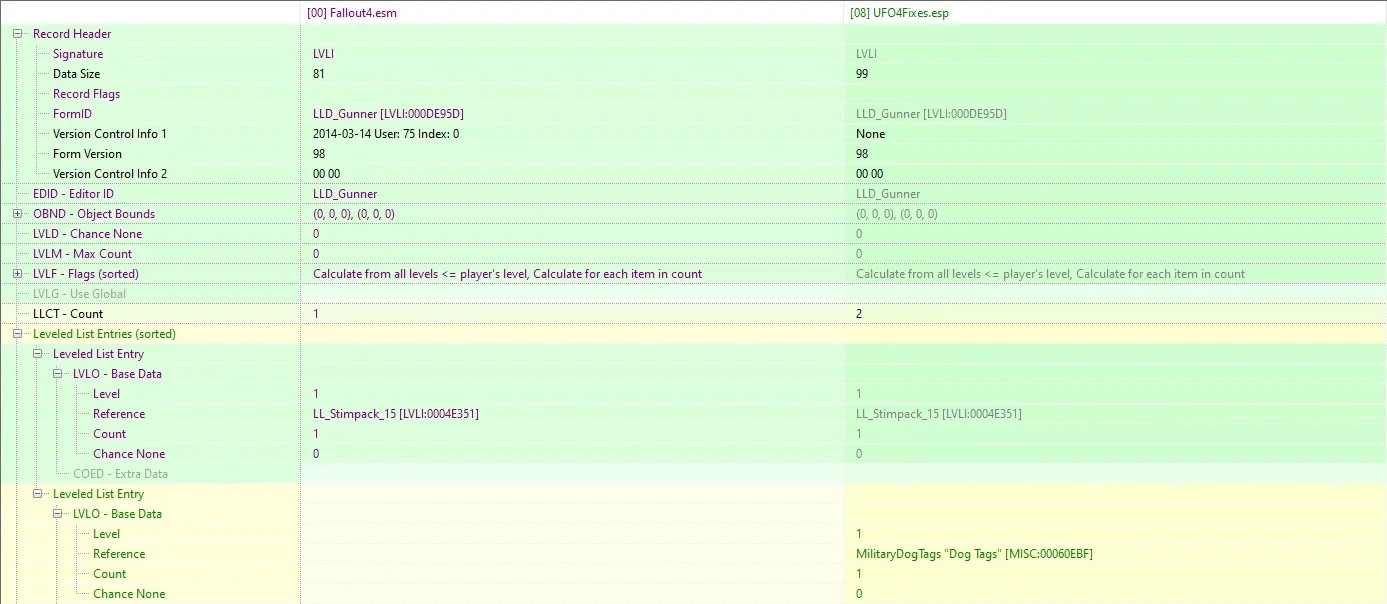Click LLCT Count value 2 in UFO4Fixes.esp
Viewport: 1387px width, 604px height.
click(859, 314)
